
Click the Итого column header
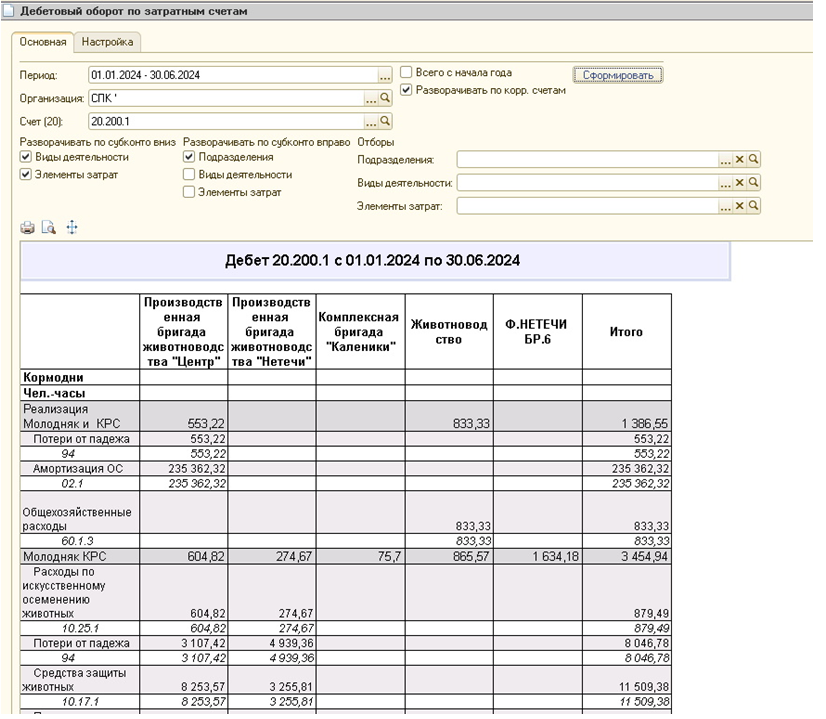[x=627, y=332]
